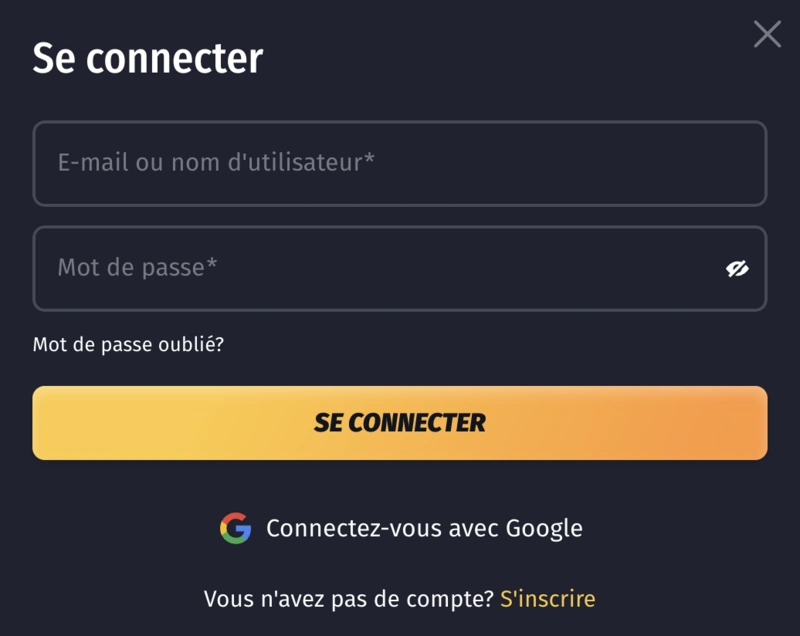
Task: Show hidden password with crossed-eye icon
Action: [737, 268]
